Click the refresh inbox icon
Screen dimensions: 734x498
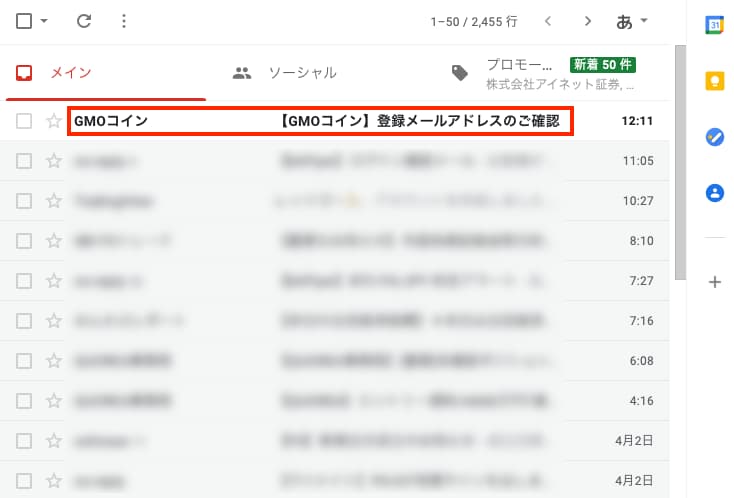pos(84,21)
